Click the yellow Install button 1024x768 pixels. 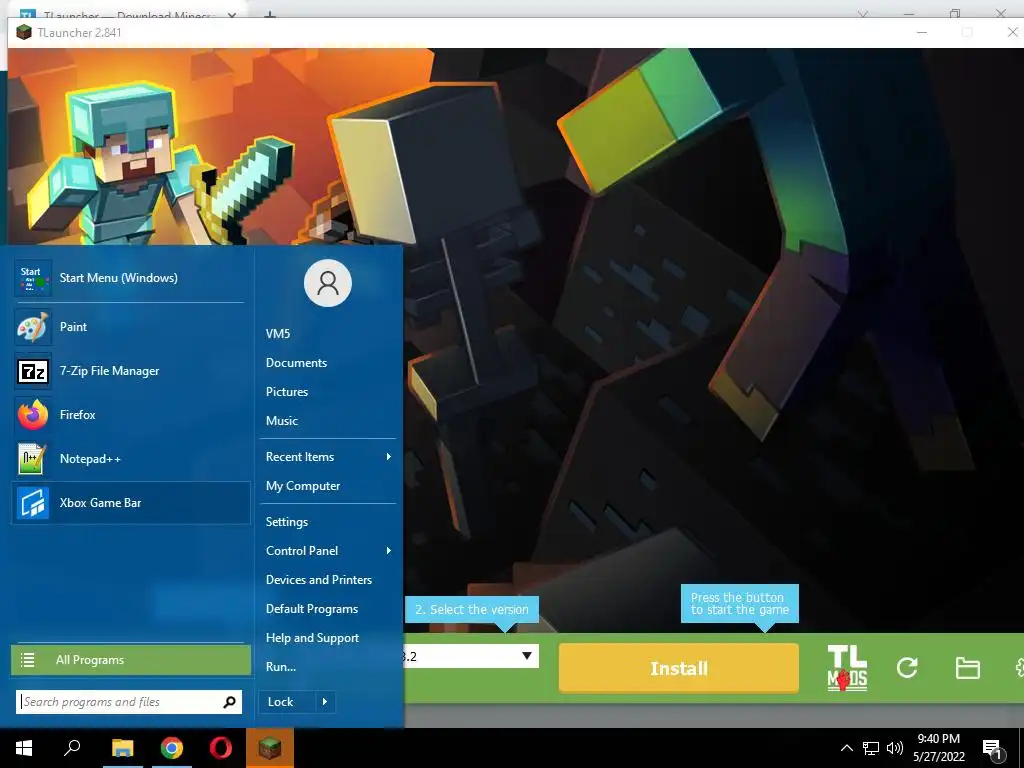click(679, 668)
